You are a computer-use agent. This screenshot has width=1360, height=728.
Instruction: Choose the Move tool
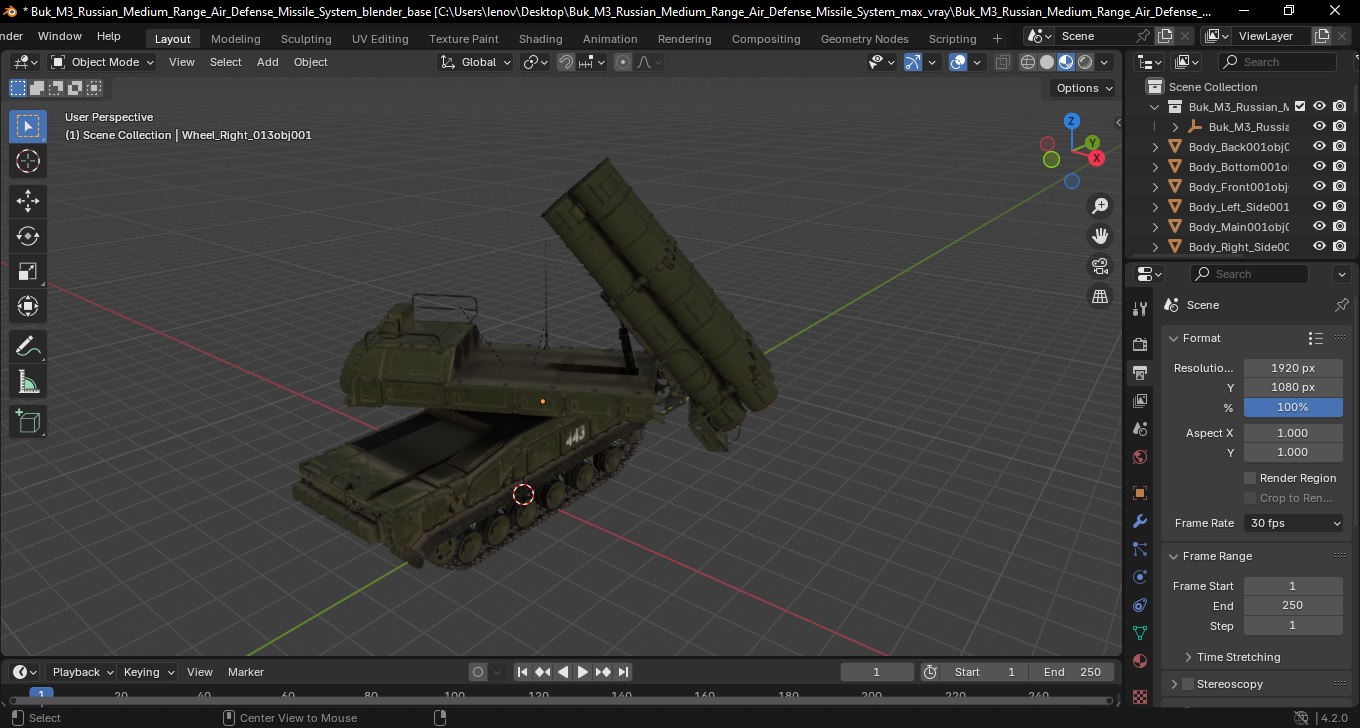coord(28,200)
